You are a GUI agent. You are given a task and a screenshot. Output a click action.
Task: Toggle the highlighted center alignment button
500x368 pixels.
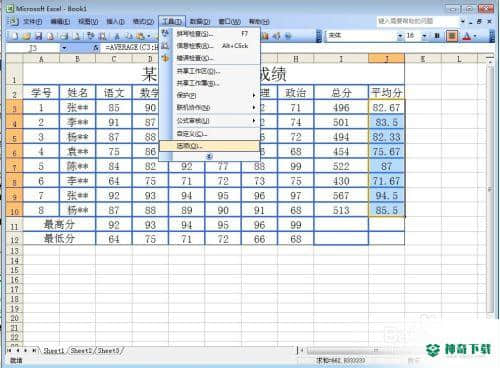coord(452,36)
